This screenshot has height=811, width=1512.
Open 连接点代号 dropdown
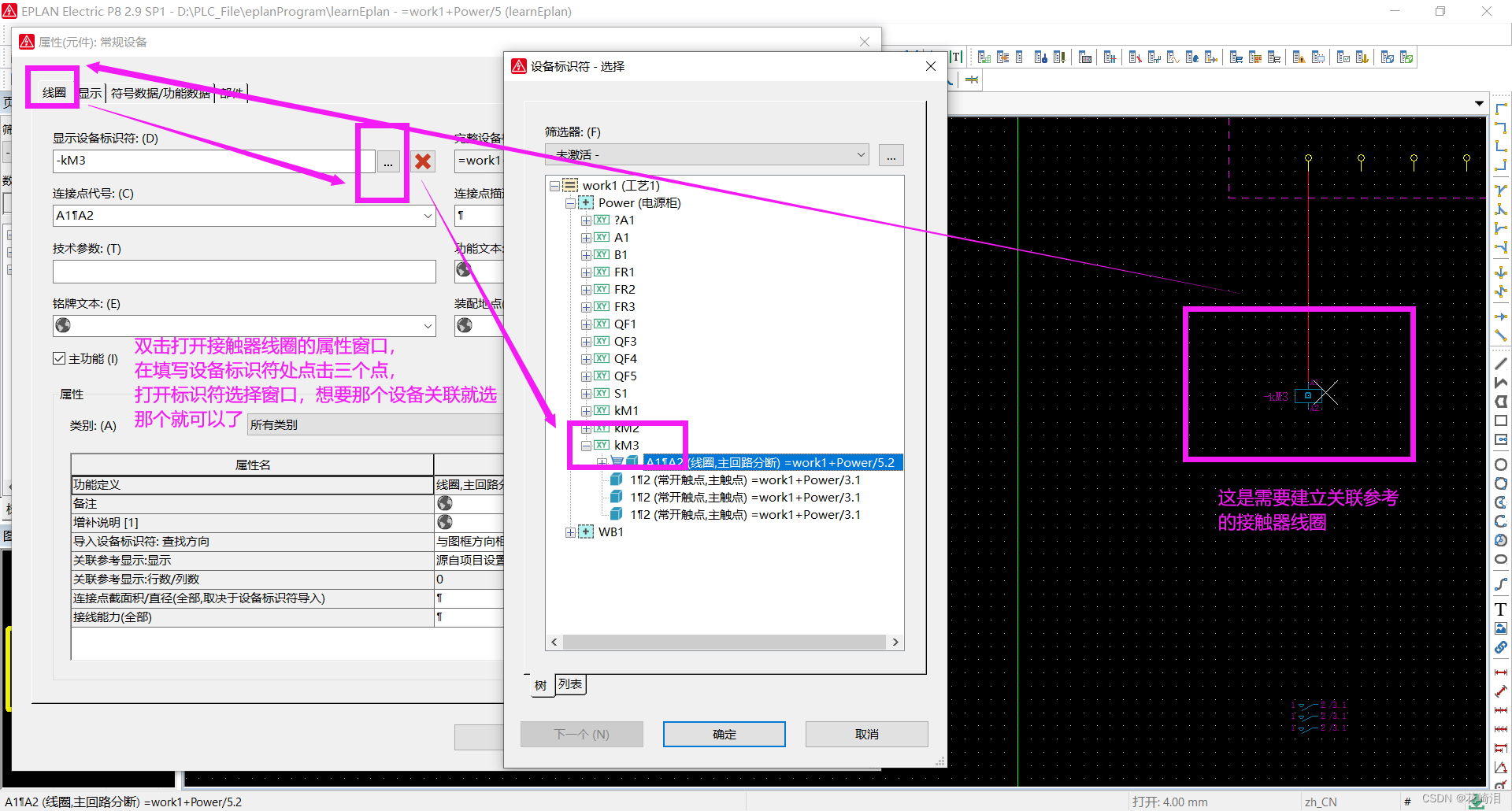pos(428,216)
